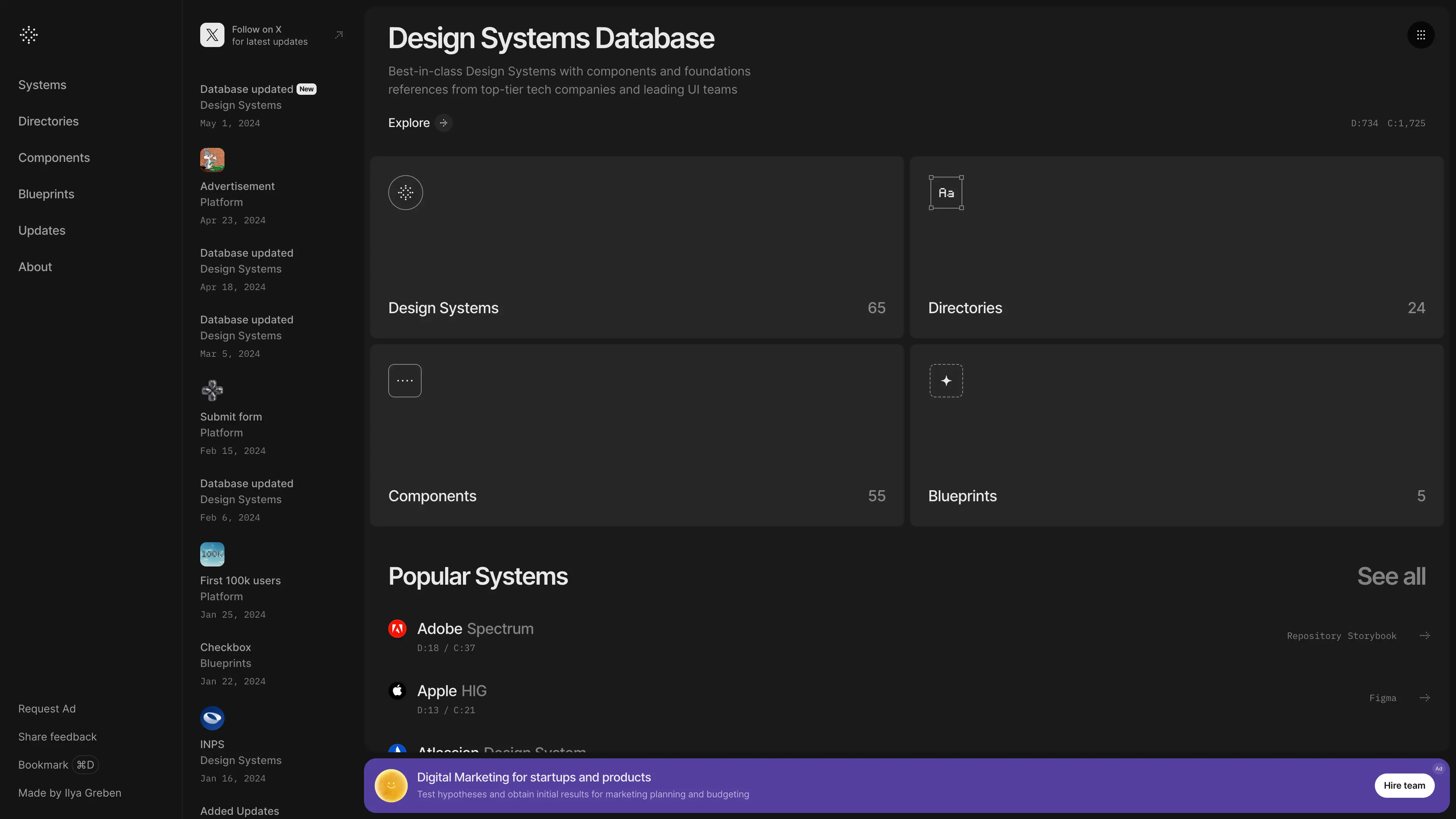Click the Apple logo icon
This screenshot has height=819, width=1456.
point(397,691)
